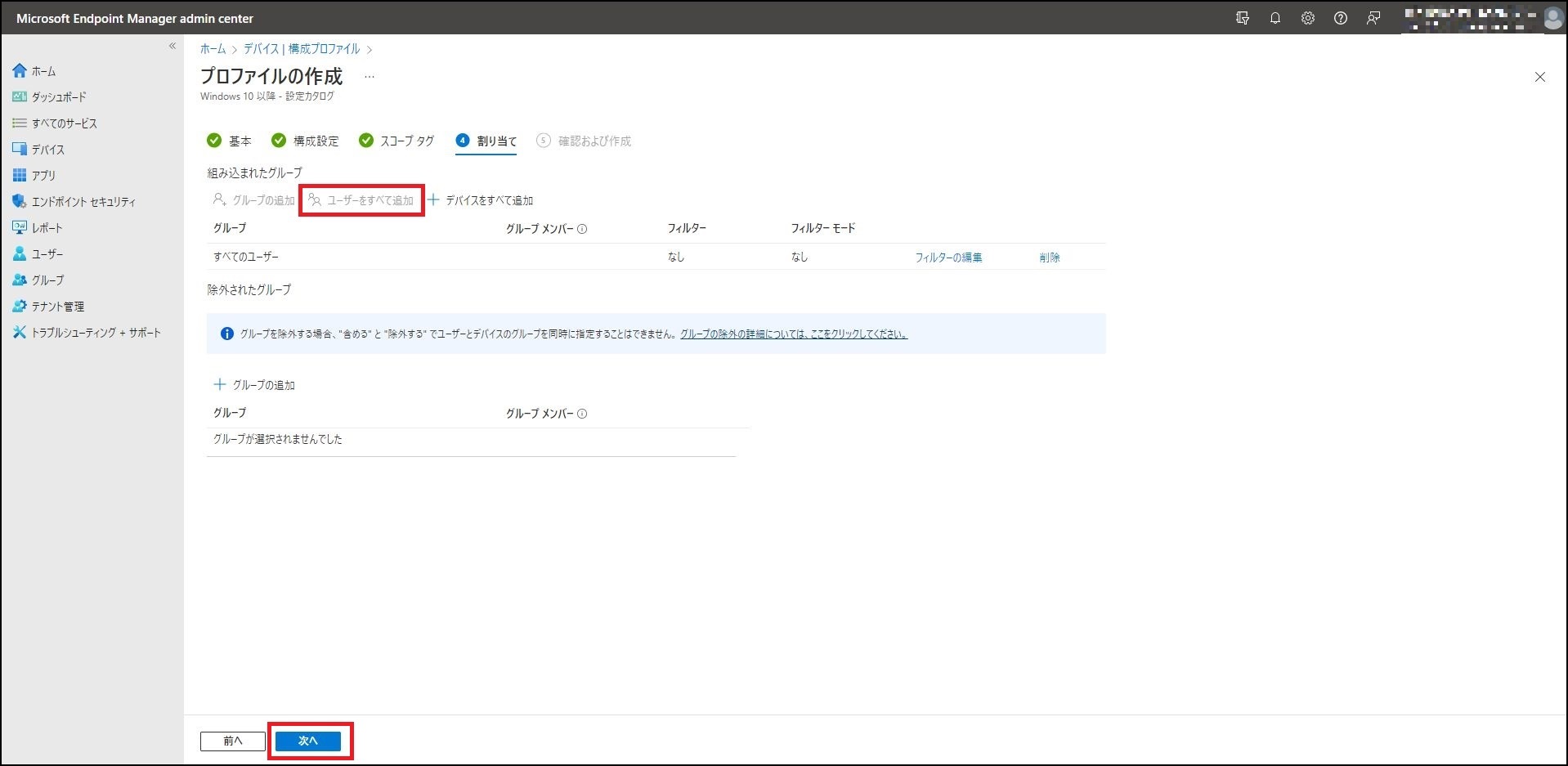This screenshot has width=1568, height=766.
Task: Click フィルターの編集 link for すべてのユーザー
Action: [x=948, y=258]
